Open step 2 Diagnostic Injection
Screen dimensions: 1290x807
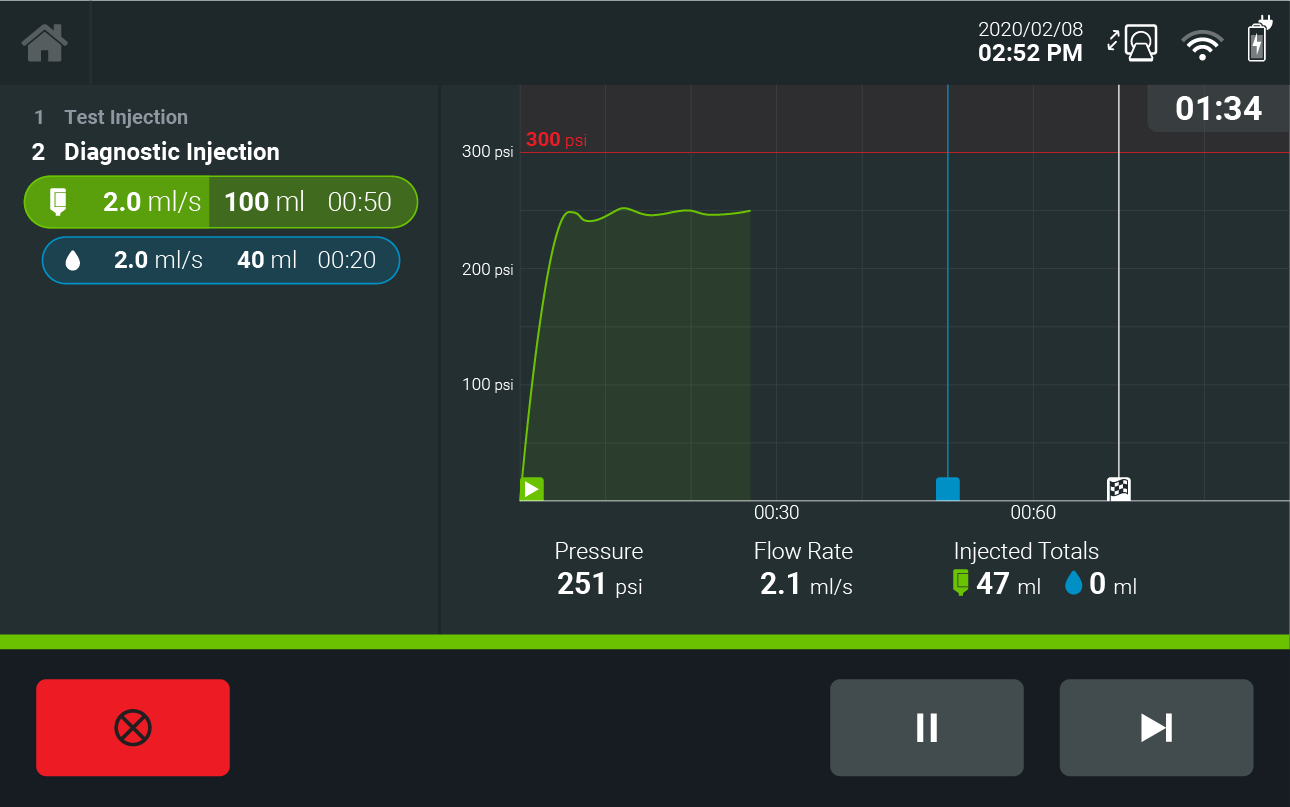click(155, 152)
